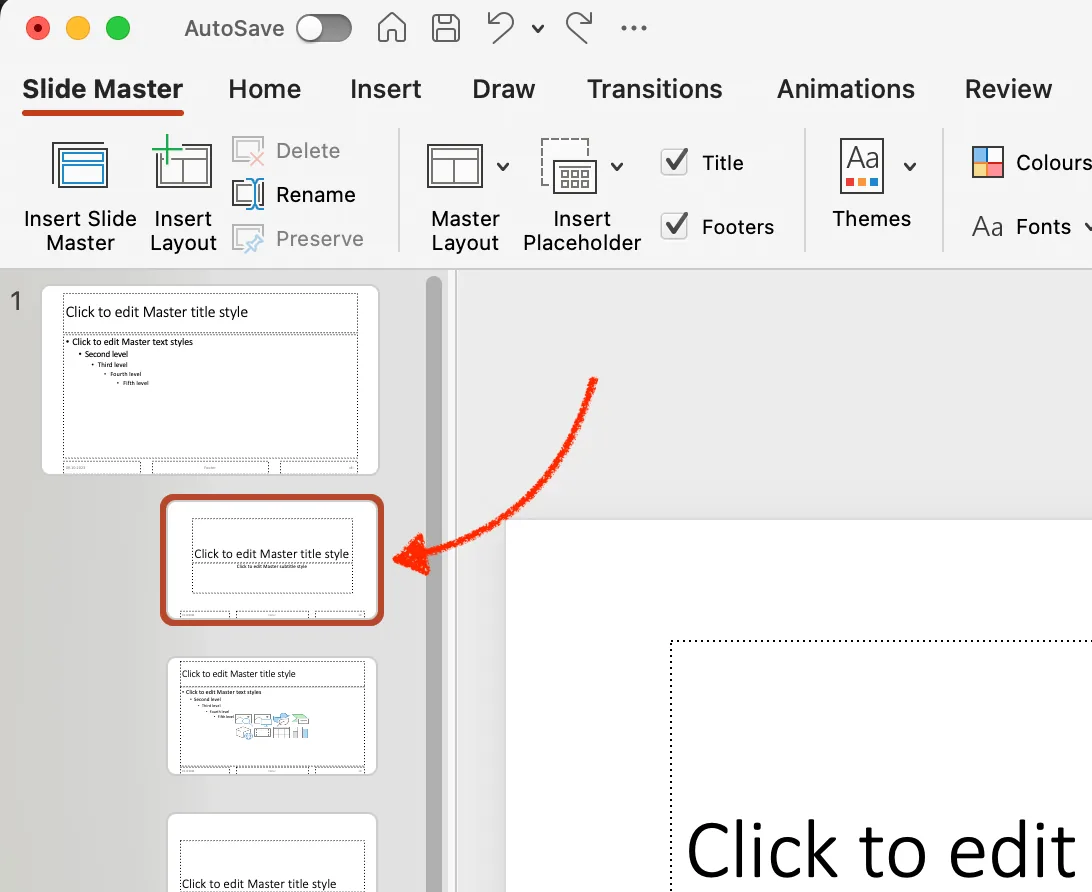Toggle the AutoSave switch
1092x892 pixels.
click(324, 29)
